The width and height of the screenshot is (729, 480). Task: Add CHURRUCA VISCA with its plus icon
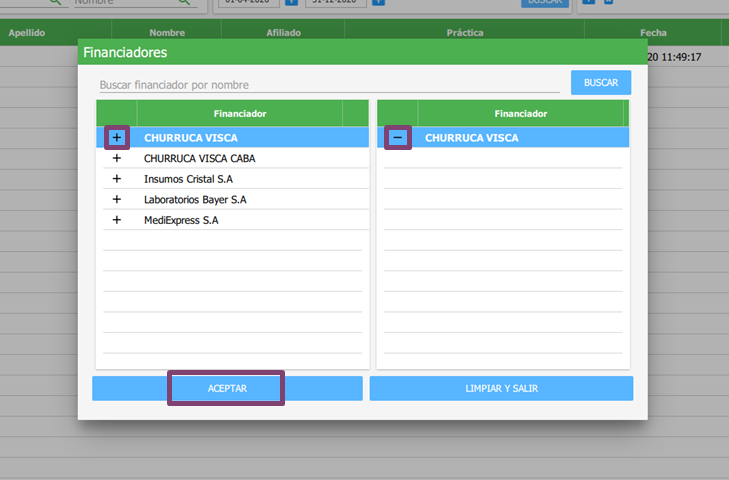(117, 138)
